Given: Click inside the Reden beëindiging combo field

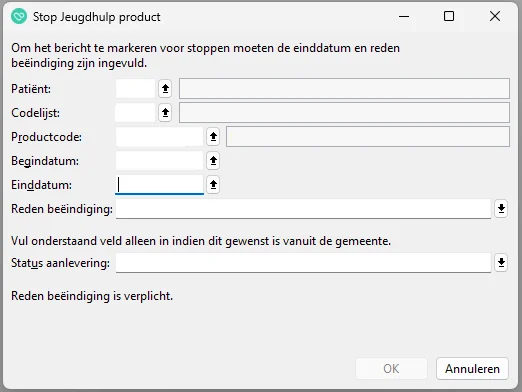Looking at the screenshot, I should [x=303, y=209].
